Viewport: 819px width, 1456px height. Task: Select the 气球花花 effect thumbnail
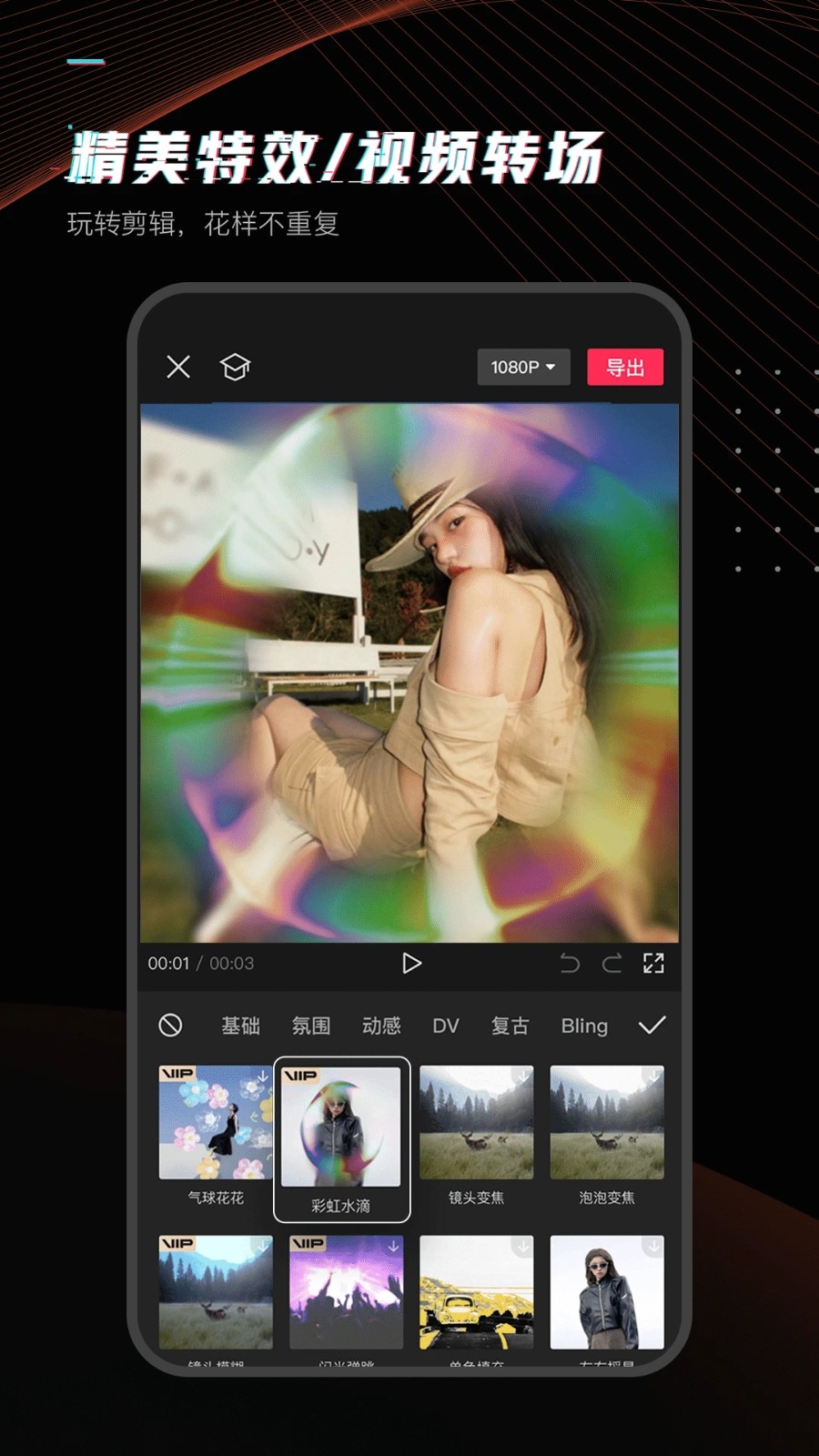click(x=216, y=1123)
